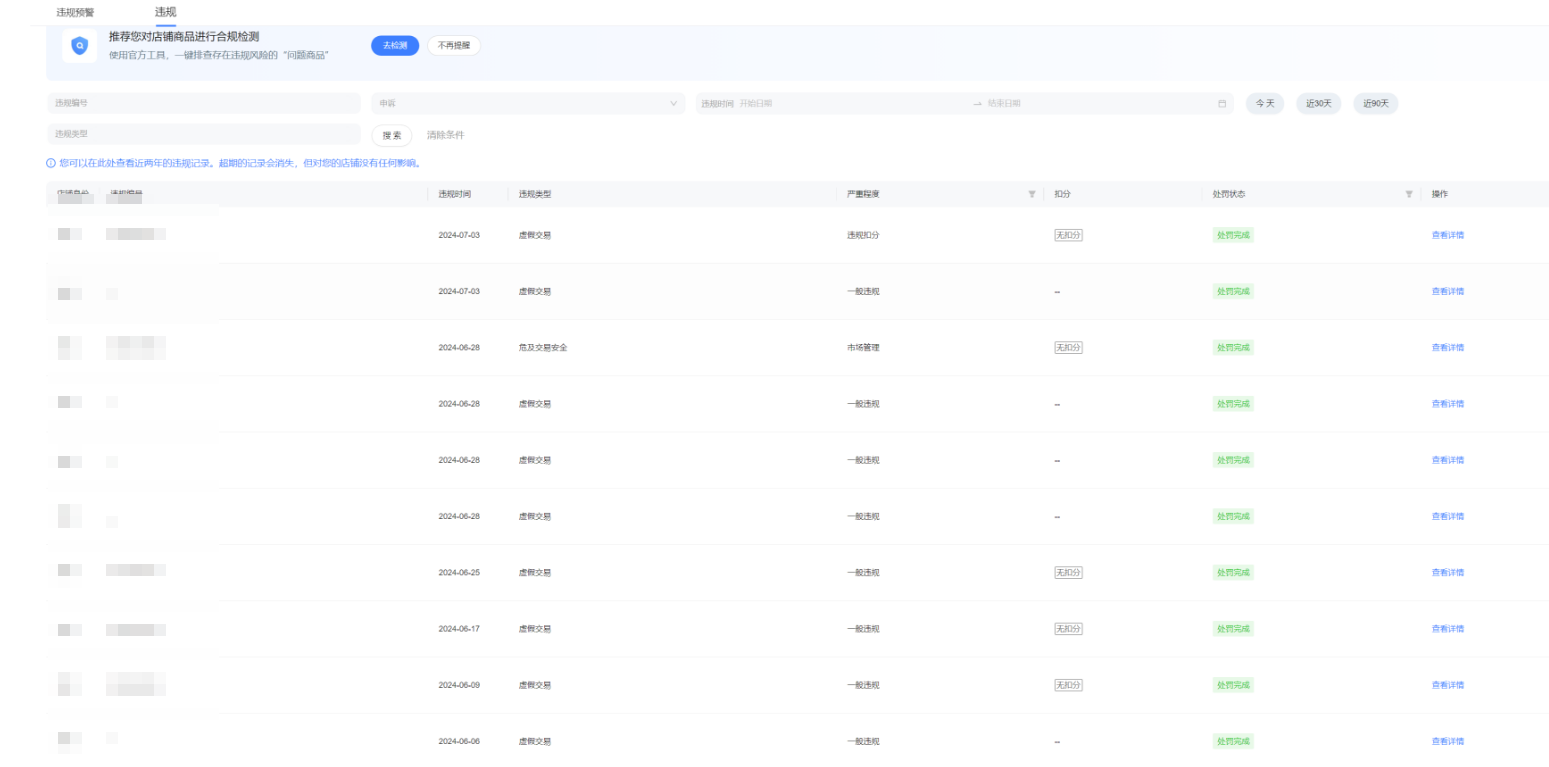Click the shield compliance check icon
The width and height of the screenshot is (1549, 767).
(80, 46)
